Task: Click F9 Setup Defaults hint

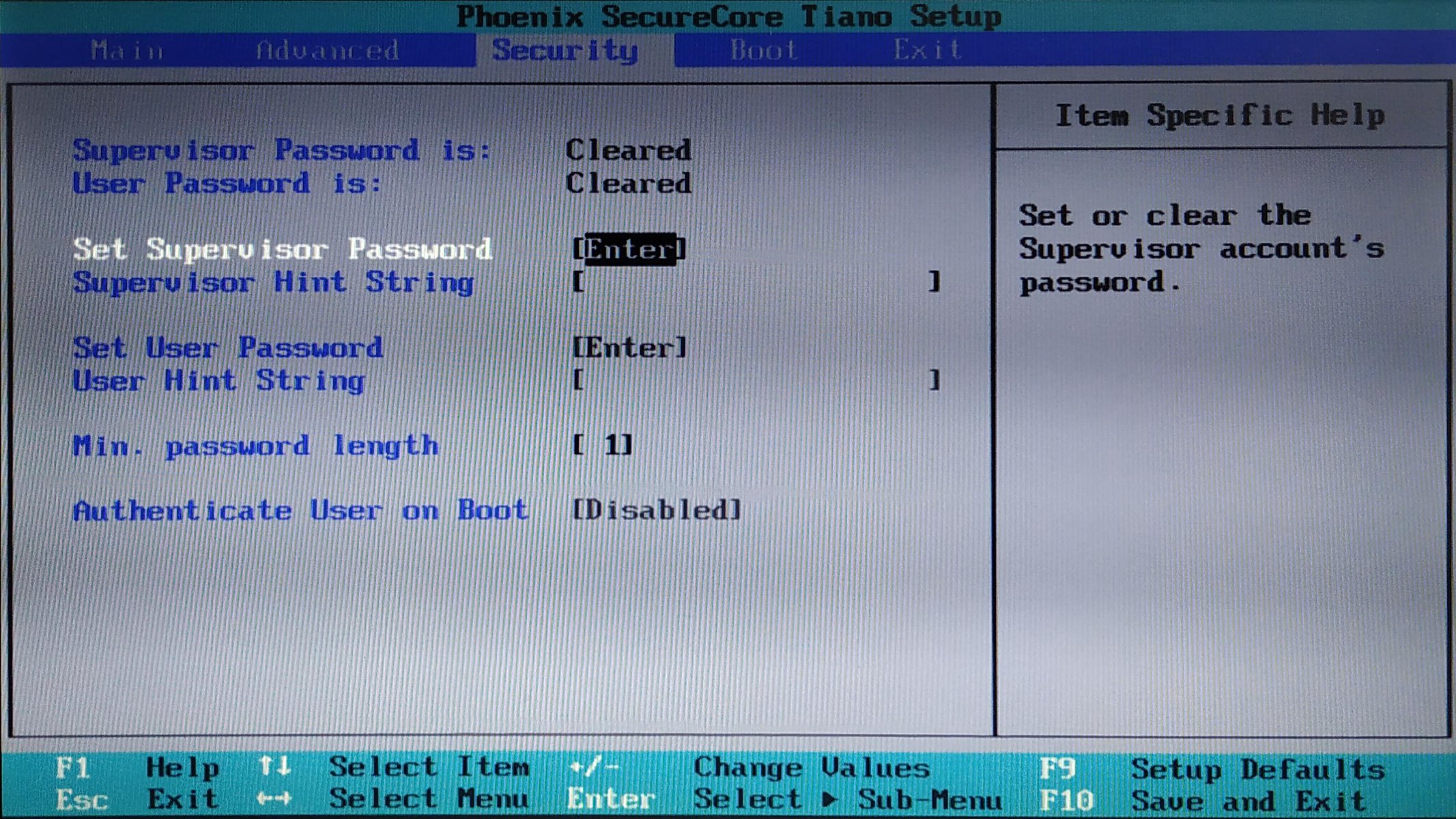Action: click(1212, 770)
